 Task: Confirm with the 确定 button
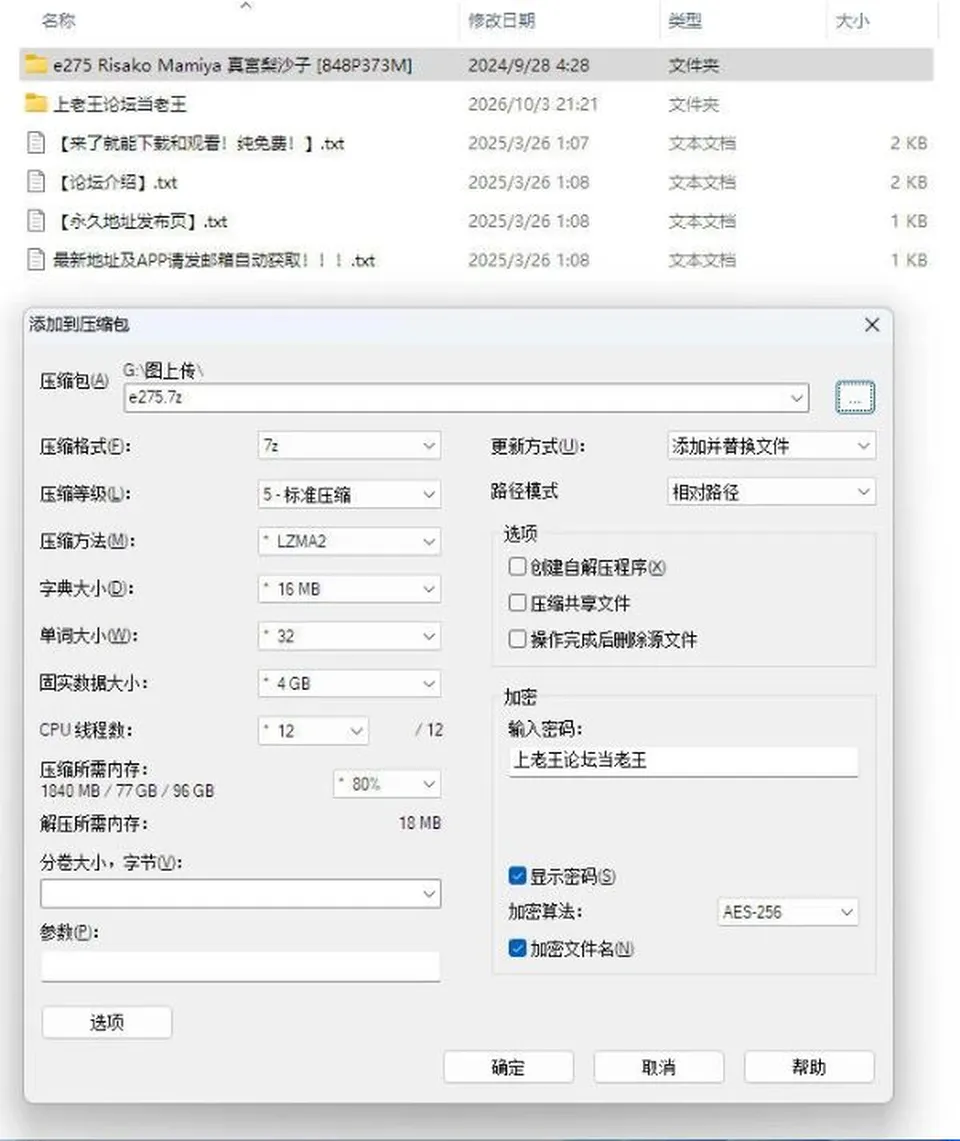tap(508, 1067)
